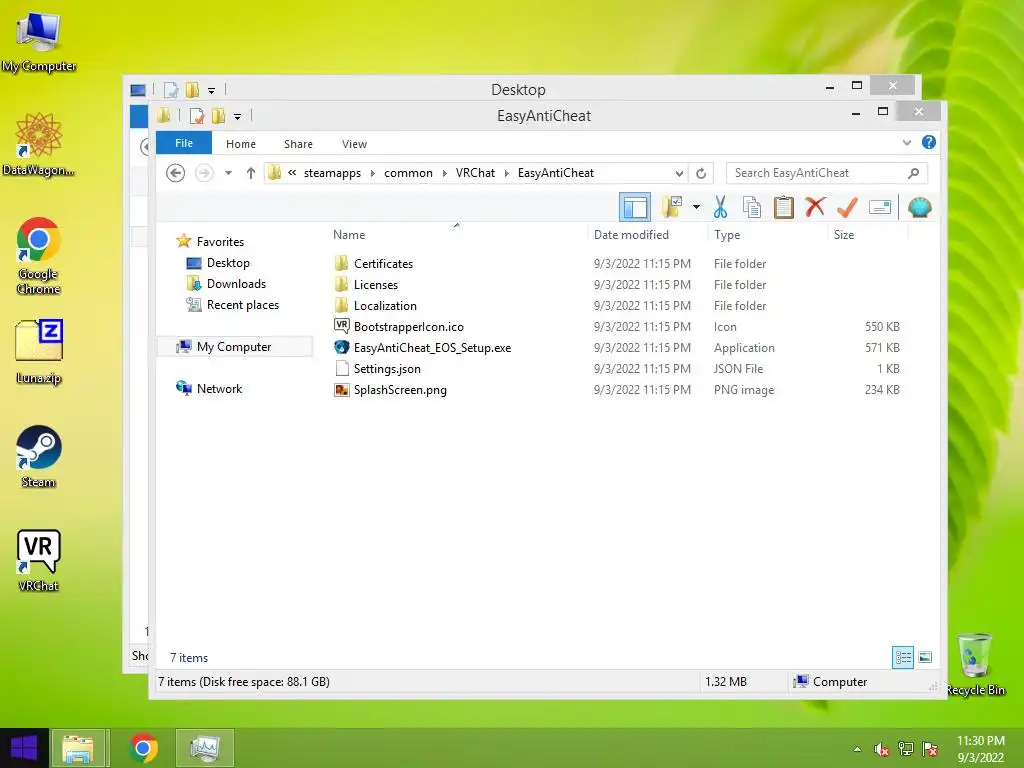Open the address bar history dropdown

point(679,173)
